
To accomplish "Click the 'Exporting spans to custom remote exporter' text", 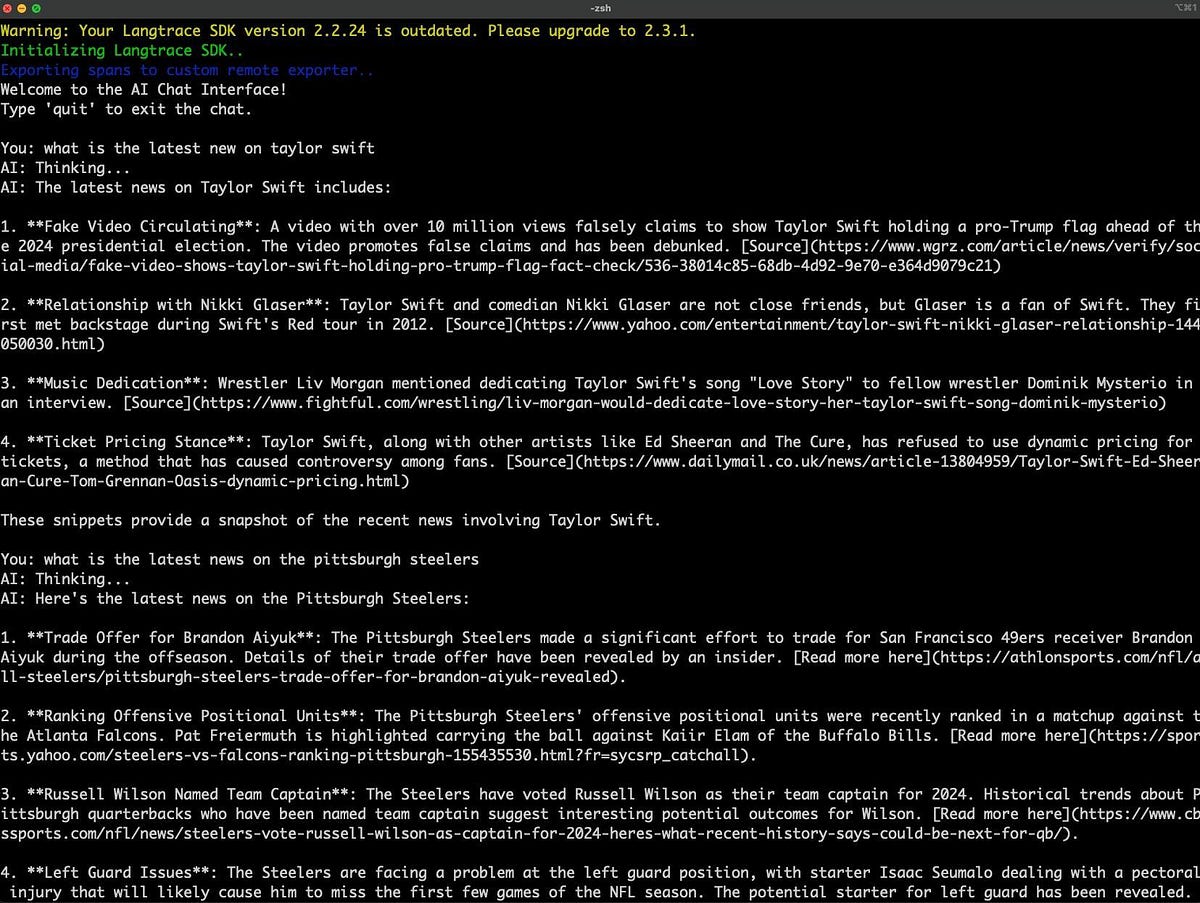I will 187,70.
